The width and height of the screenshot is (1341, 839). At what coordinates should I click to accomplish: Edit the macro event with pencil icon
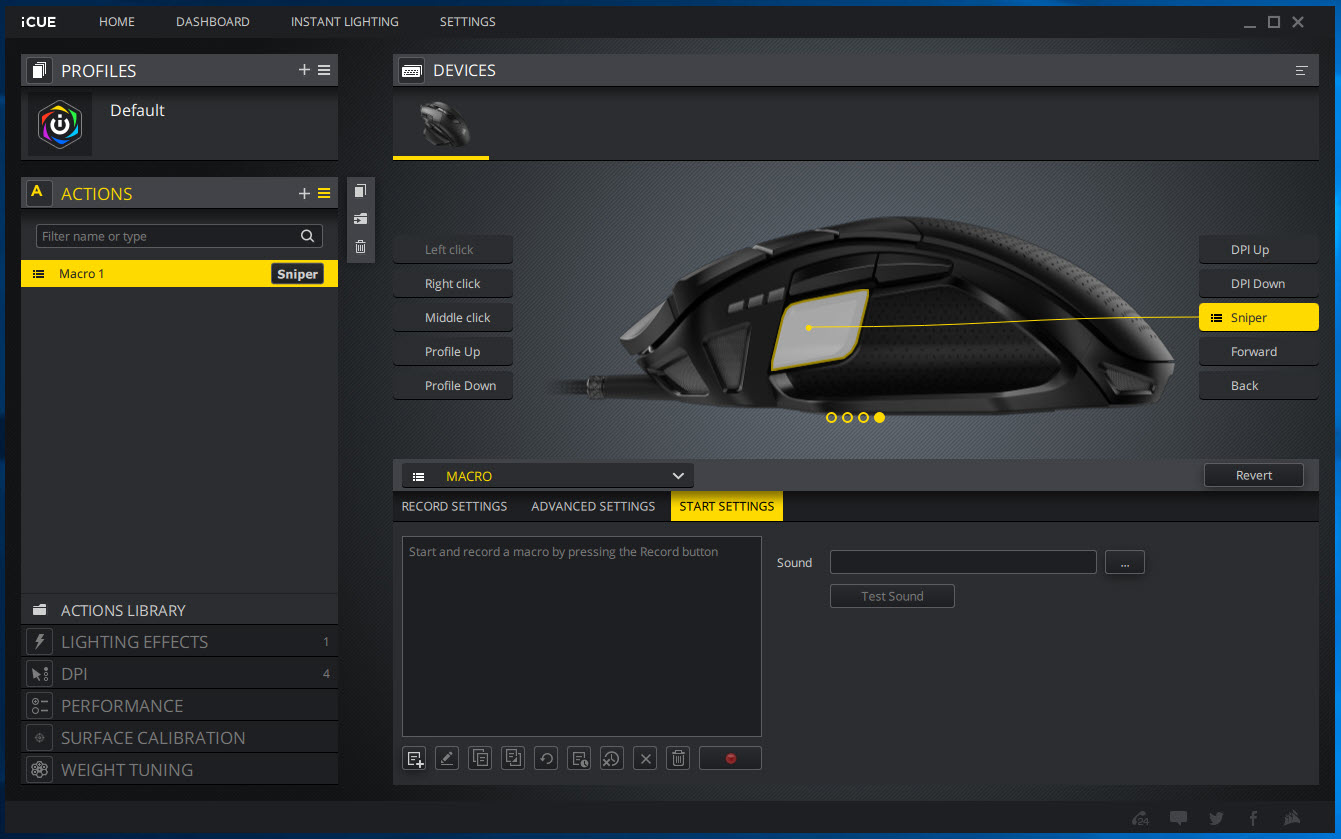click(x=447, y=758)
